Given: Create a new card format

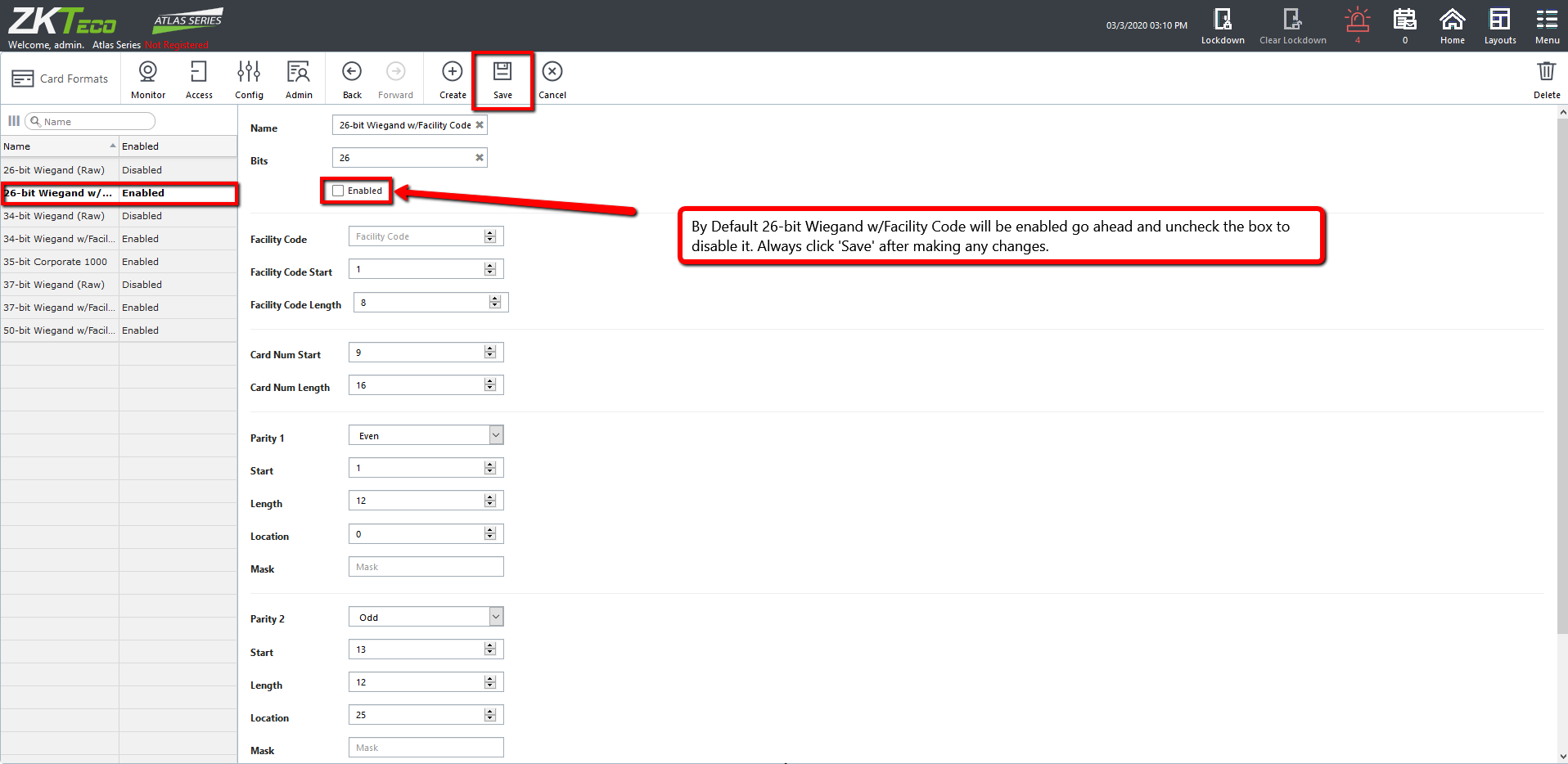Looking at the screenshot, I should coord(453,79).
